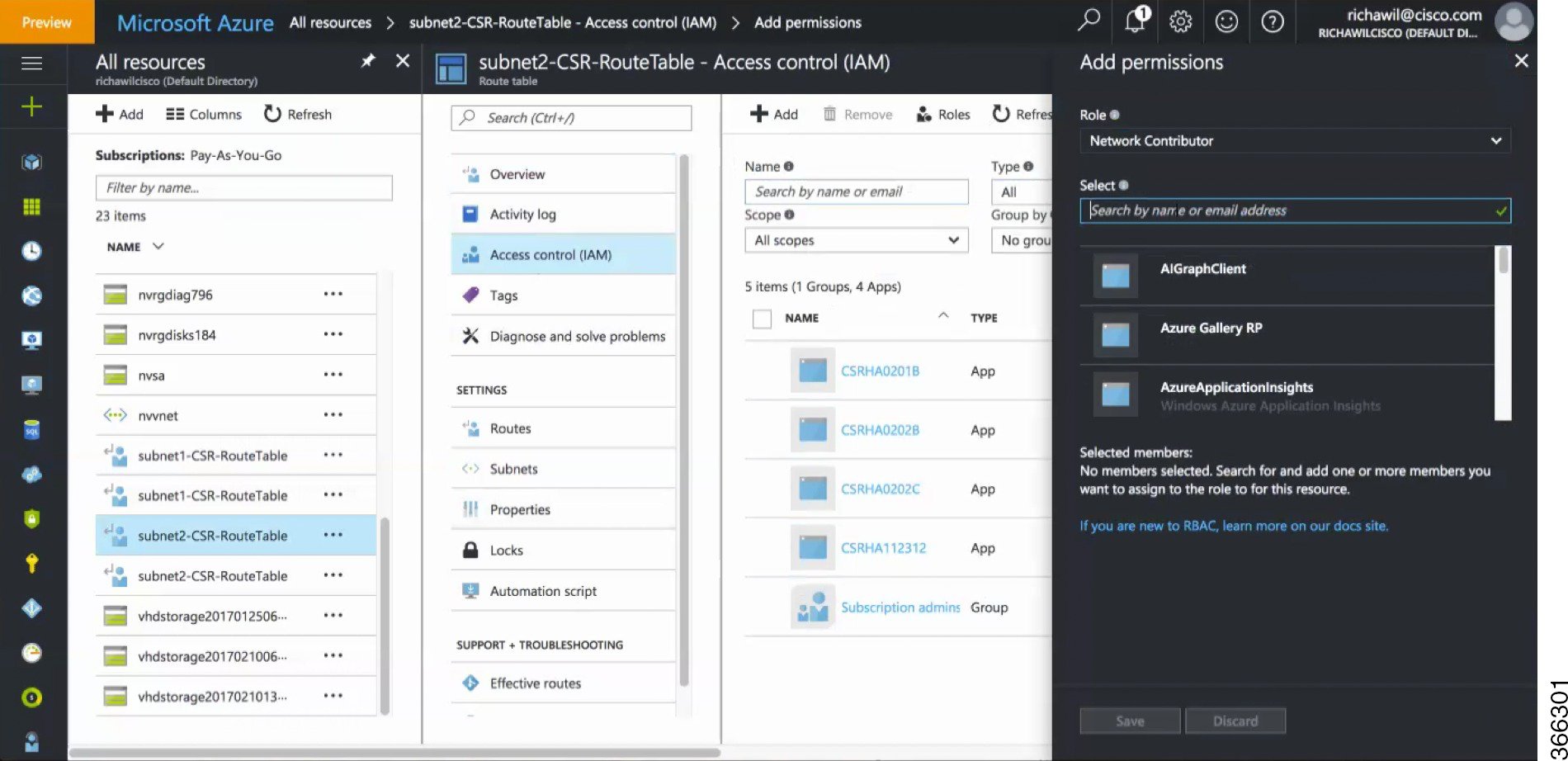Open the Group by dropdown
Screen dimensions: 1568x761
click(x=1022, y=240)
